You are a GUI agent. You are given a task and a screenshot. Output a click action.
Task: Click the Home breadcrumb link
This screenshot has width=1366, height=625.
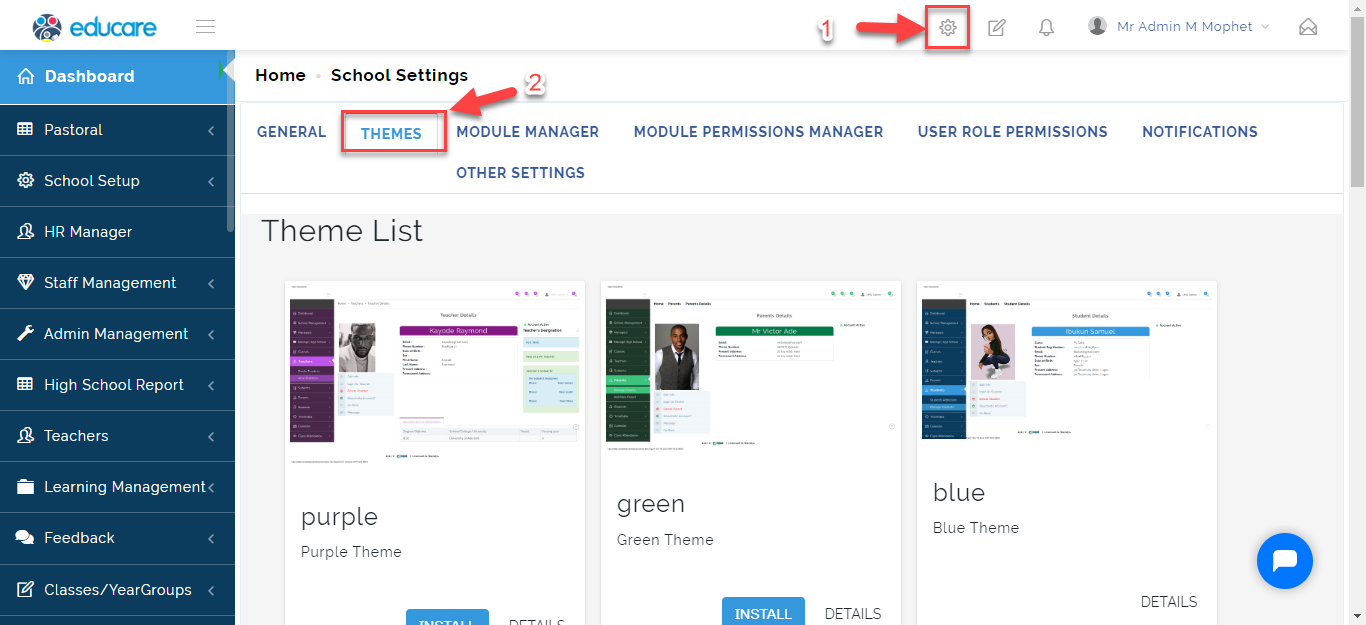pyautogui.click(x=280, y=76)
